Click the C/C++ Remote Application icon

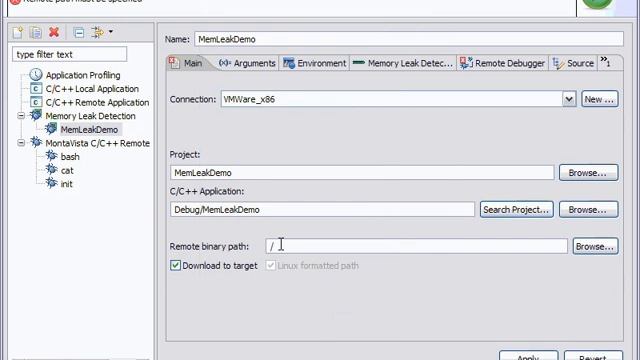[36, 102]
